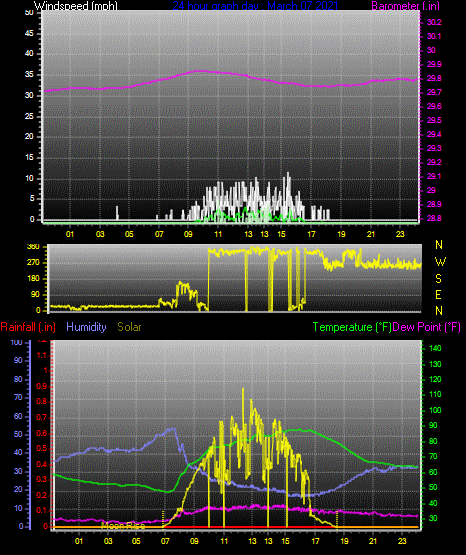Viewport: 466px width, 555px height.
Task: Select the blue 'Humidity' legend label
Action: [86, 327]
